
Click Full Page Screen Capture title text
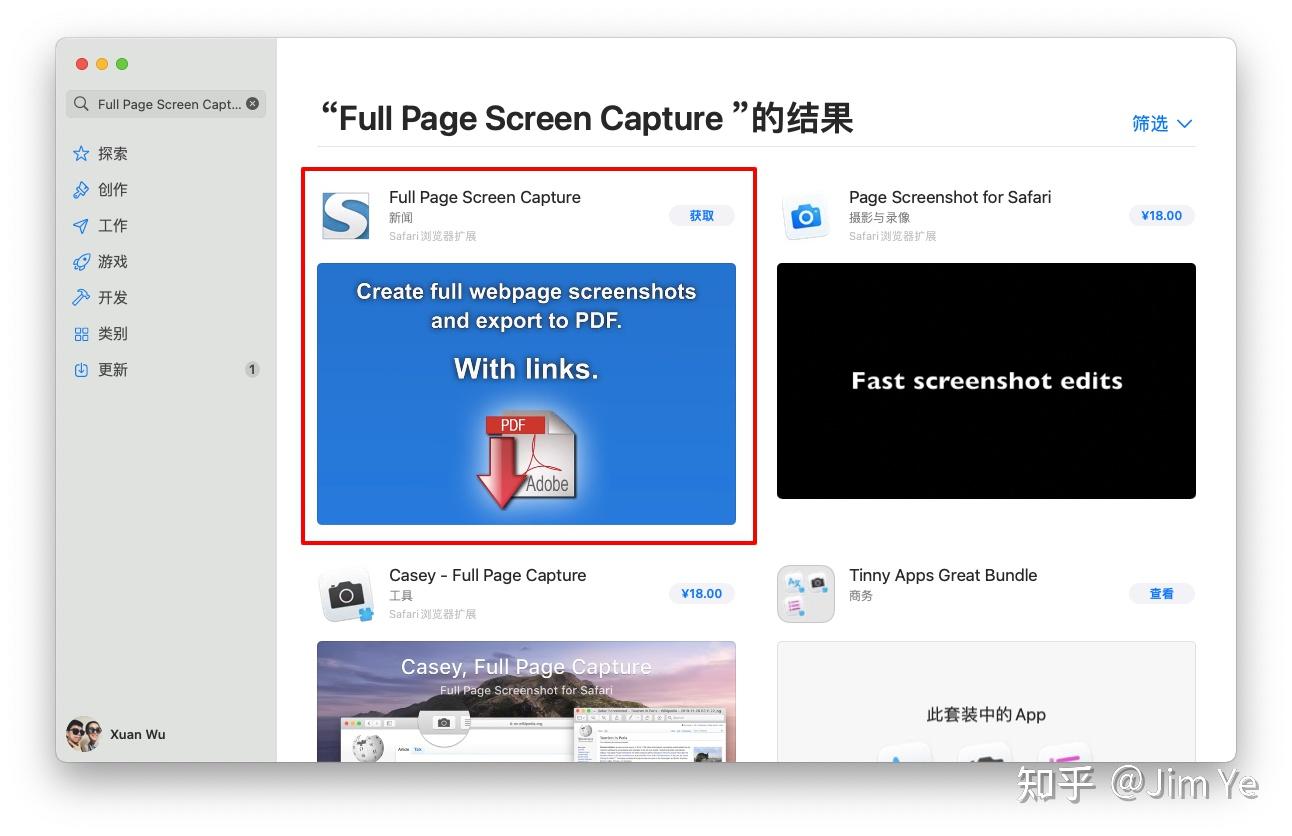[x=485, y=198]
